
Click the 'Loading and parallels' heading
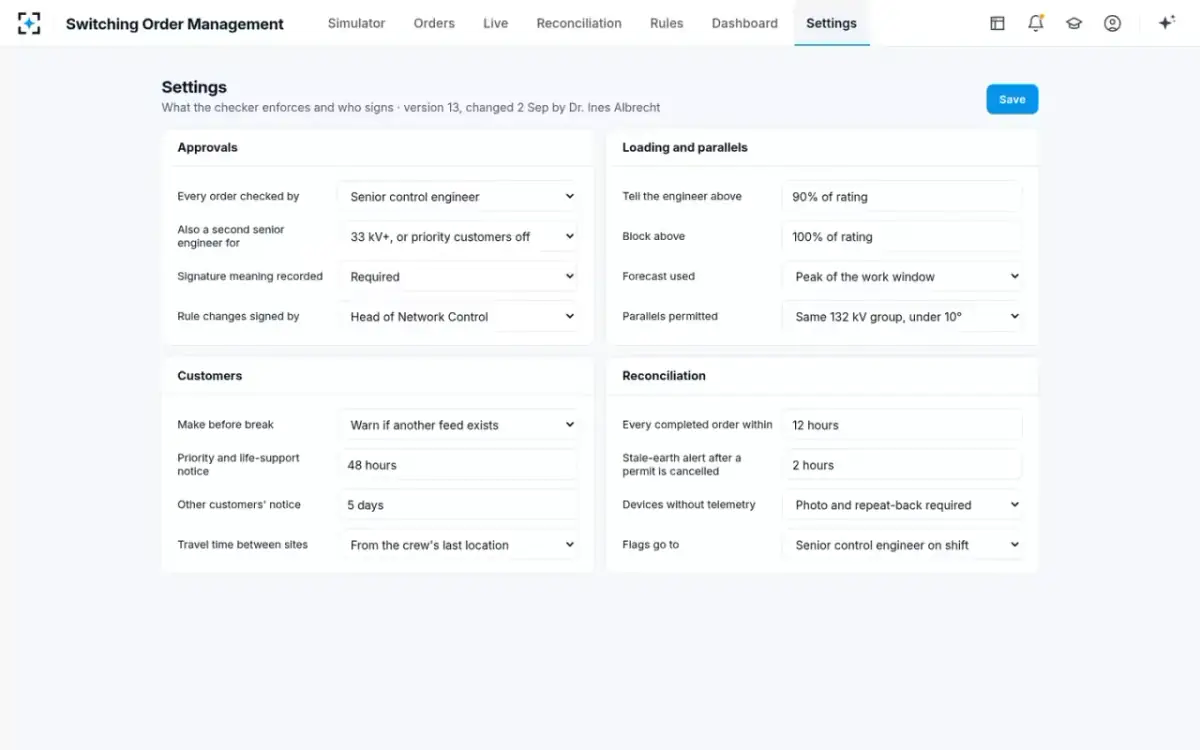coord(685,147)
